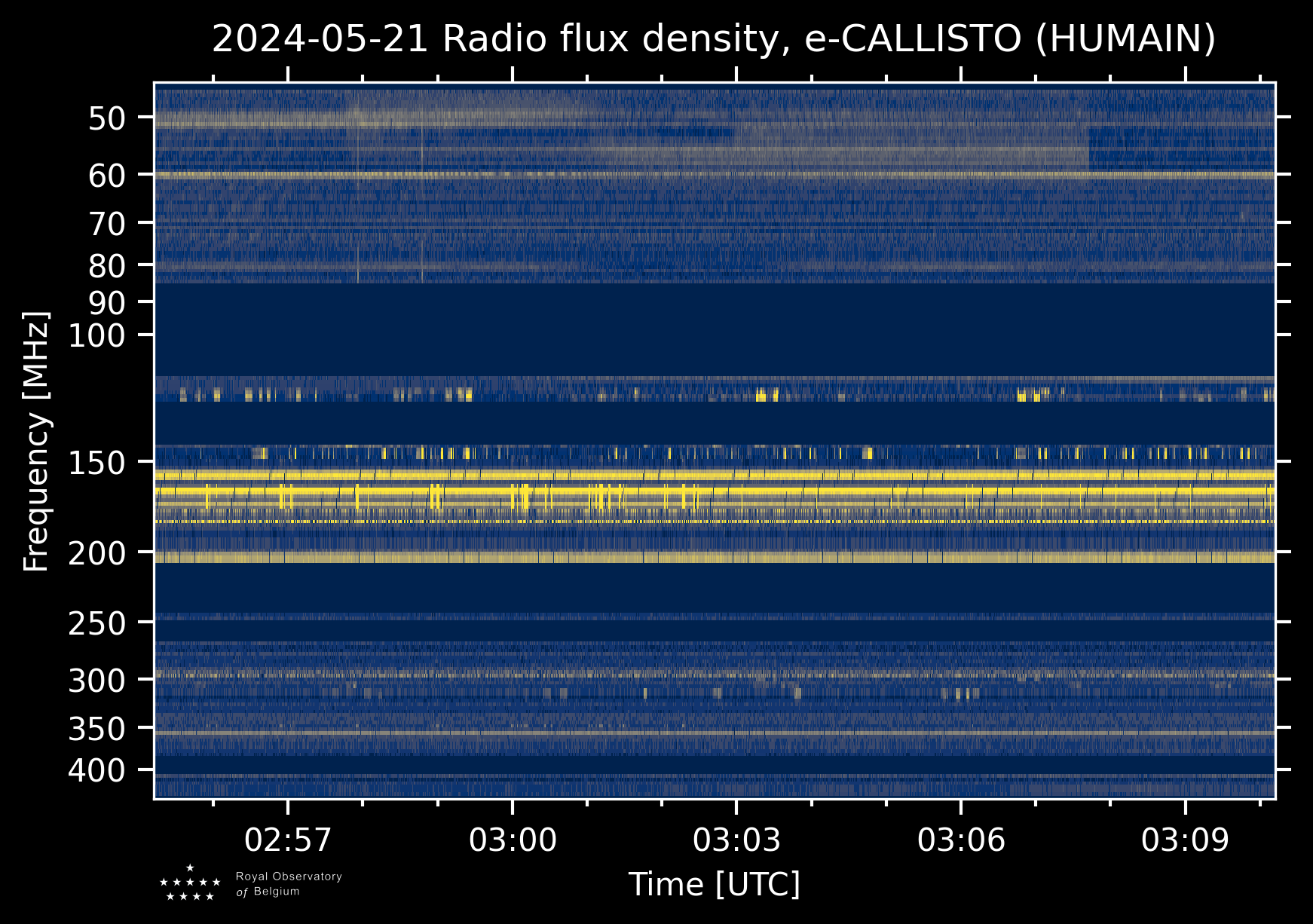Click the Royal Observatory stars logo

[x=190, y=883]
